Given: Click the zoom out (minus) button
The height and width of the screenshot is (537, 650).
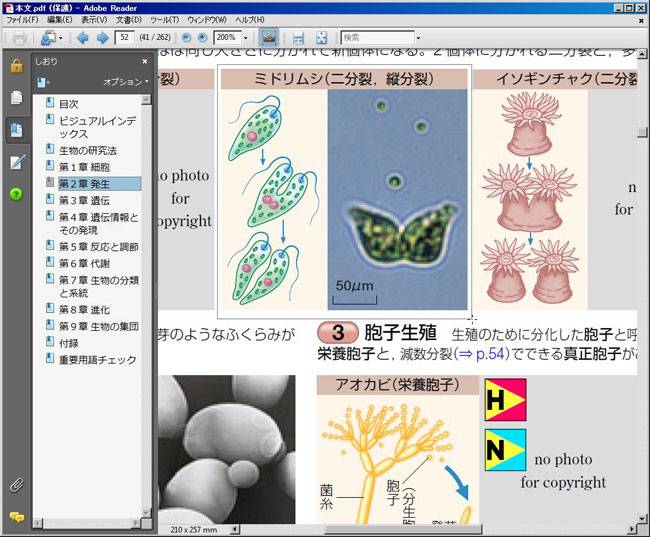Looking at the screenshot, I should [x=187, y=37].
